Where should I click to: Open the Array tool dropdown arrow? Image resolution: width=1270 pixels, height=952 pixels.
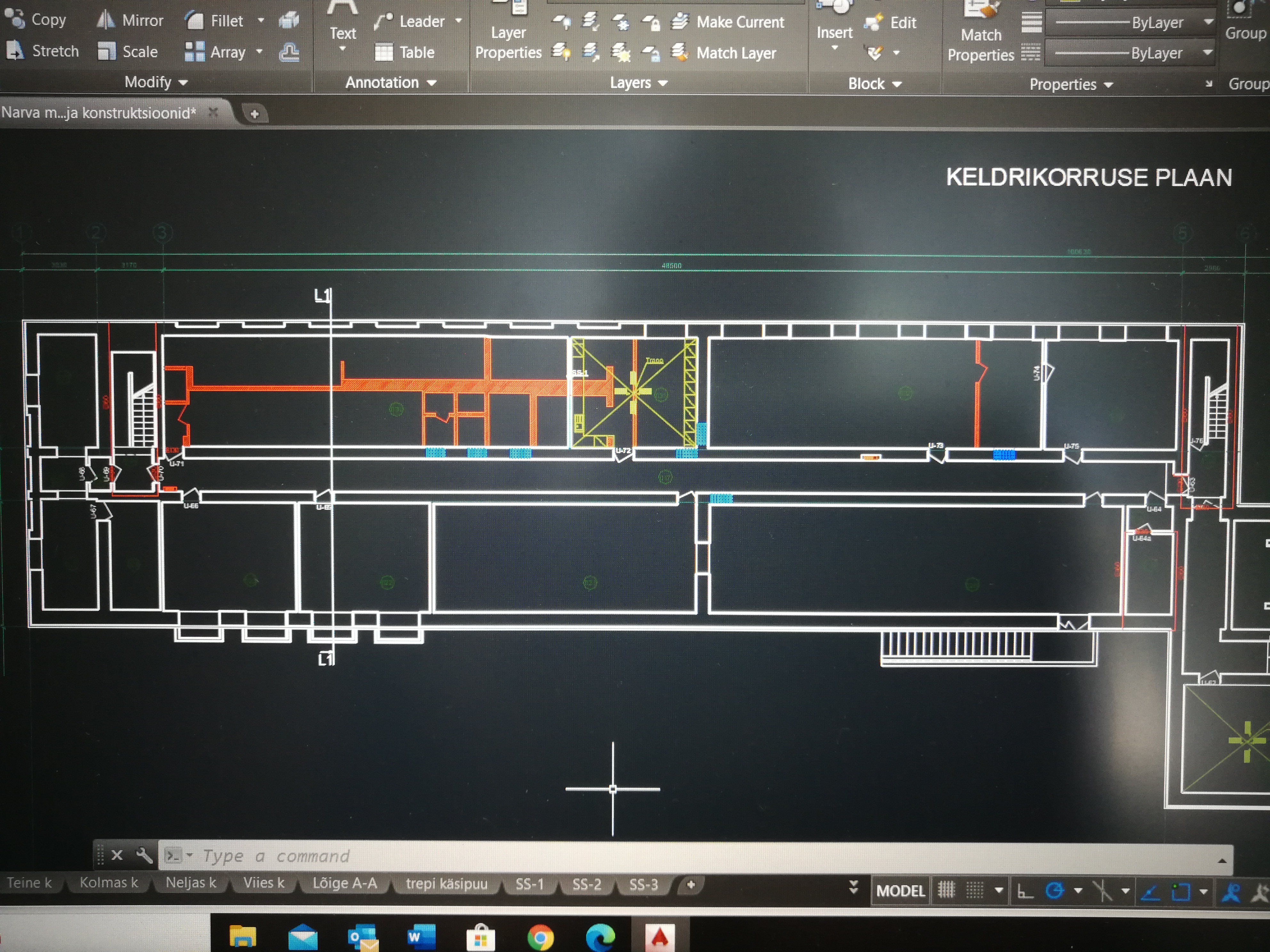[x=260, y=52]
